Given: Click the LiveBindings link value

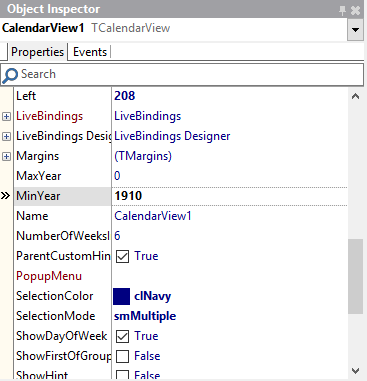Looking at the screenshot, I should [x=148, y=116].
